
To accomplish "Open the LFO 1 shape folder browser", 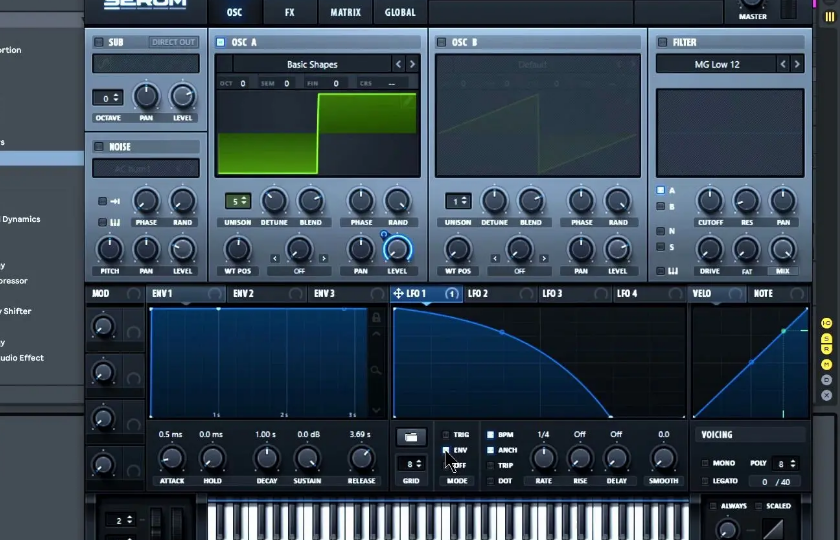I will pyautogui.click(x=411, y=437).
